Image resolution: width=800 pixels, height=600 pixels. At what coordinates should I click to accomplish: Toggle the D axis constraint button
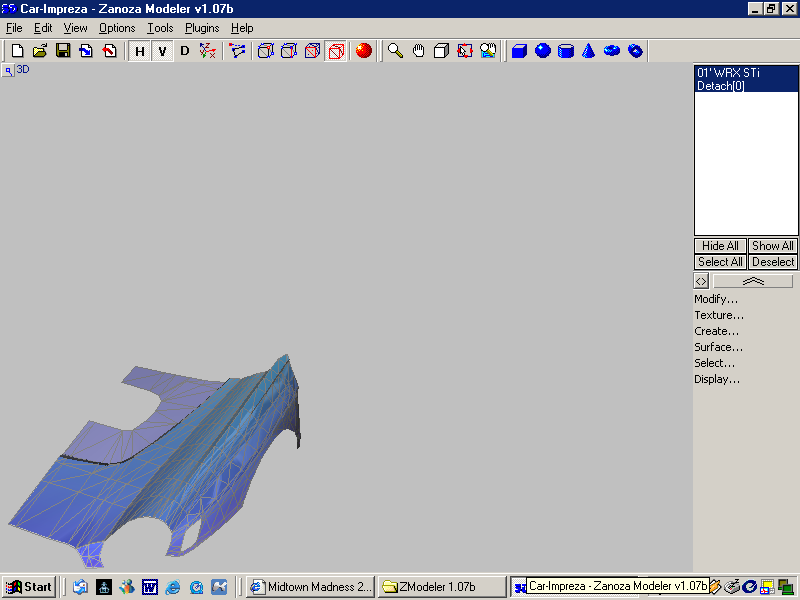(x=184, y=51)
